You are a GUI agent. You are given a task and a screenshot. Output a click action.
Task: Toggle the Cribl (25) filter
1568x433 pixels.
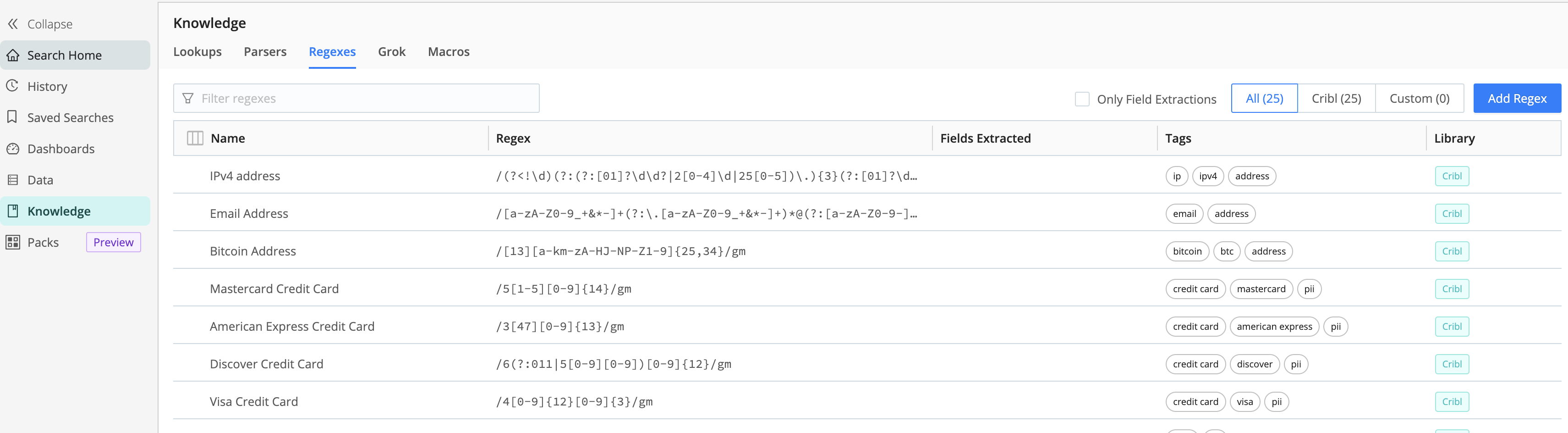[1337, 98]
